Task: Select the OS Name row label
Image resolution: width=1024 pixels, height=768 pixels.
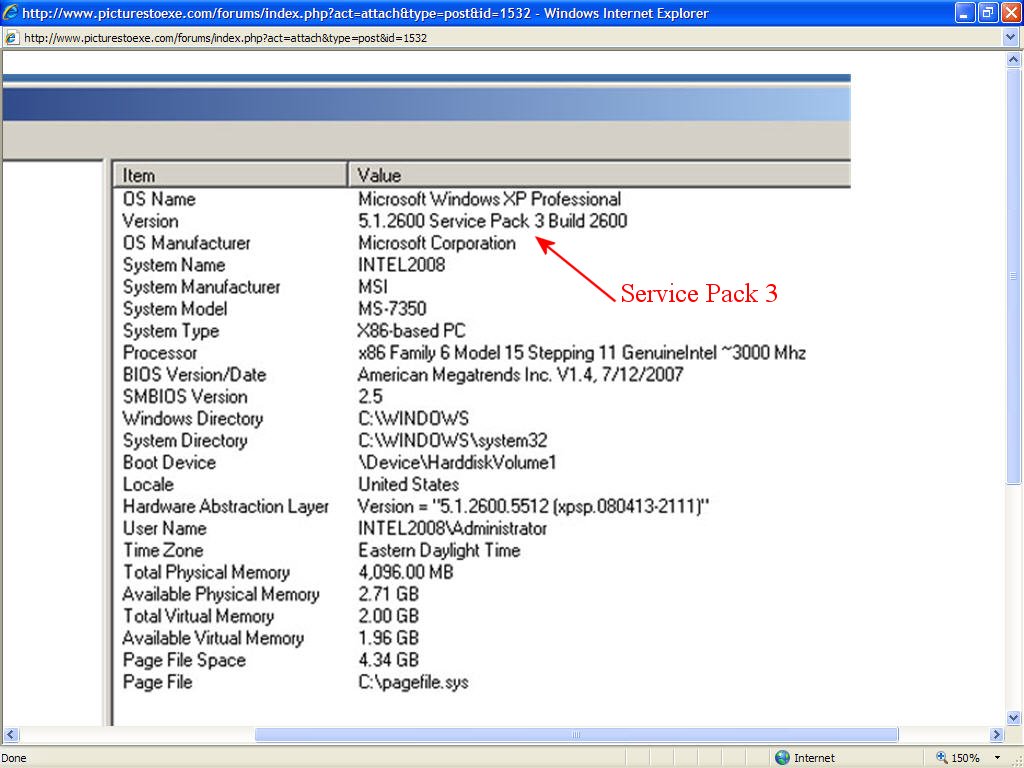Action: [x=159, y=199]
